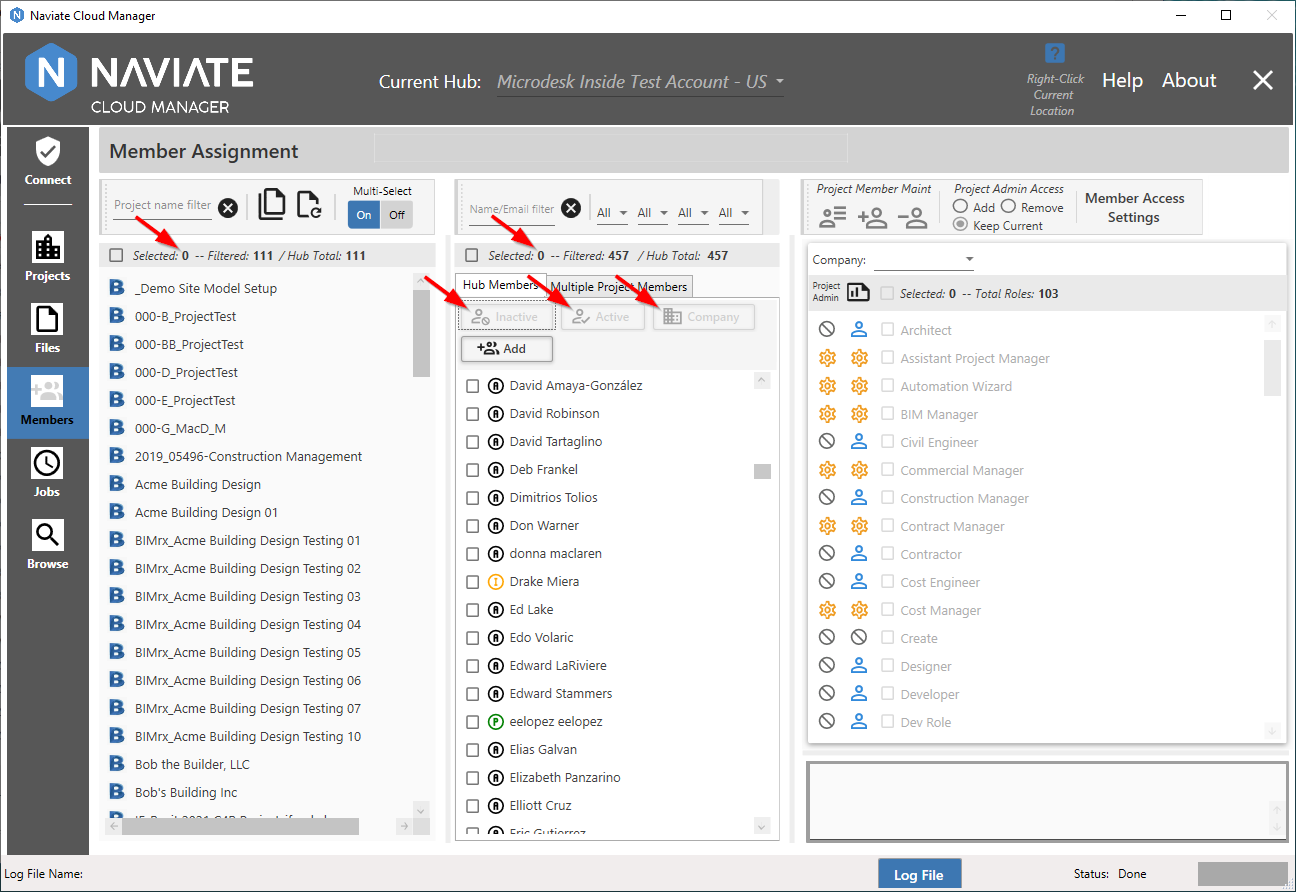Click the refresh project list icon
Image resolution: width=1296 pixels, height=892 pixels.
click(309, 205)
